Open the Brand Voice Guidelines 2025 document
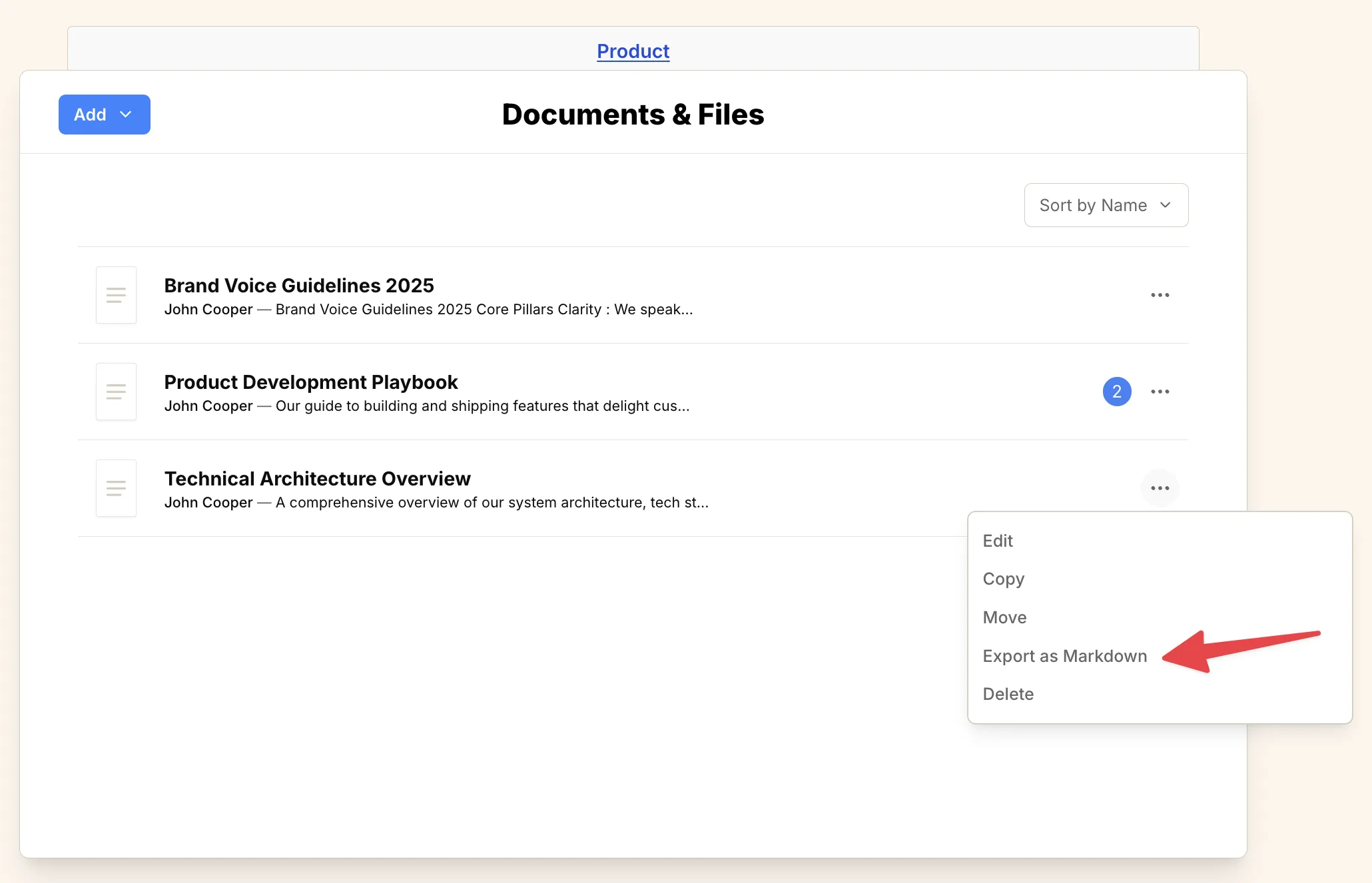Screen dimensions: 1372x883 (298, 285)
